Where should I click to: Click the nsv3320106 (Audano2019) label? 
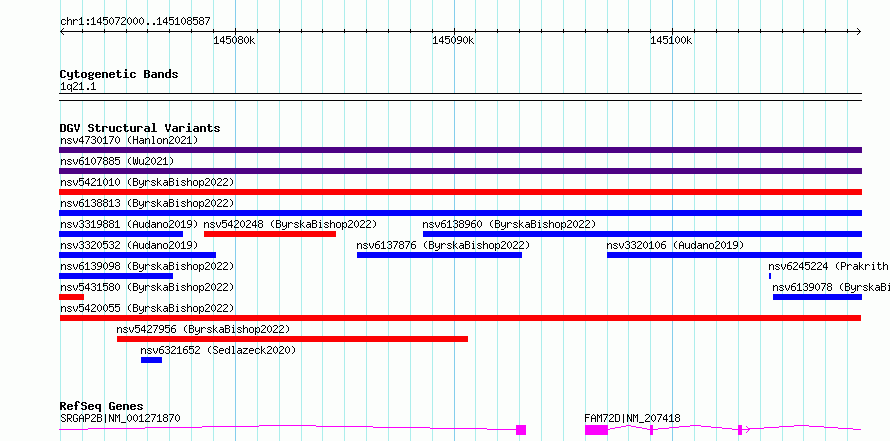tap(675, 245)
